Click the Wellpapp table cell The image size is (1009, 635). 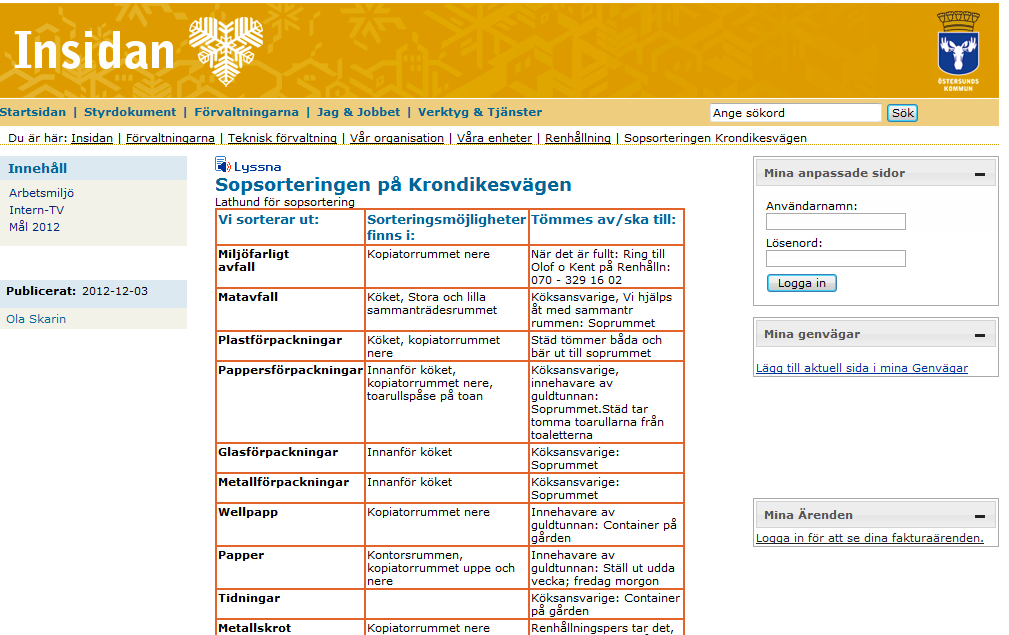[x=291, y=524]
